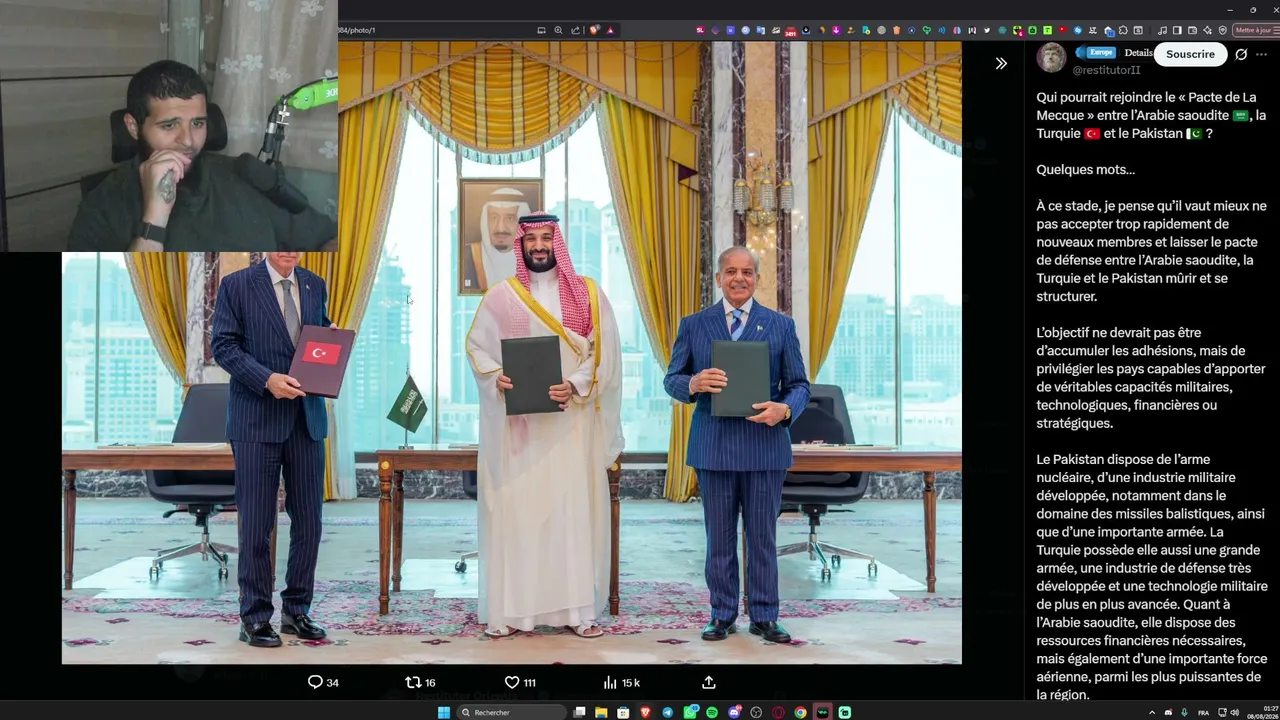
Task: Open Task View on the taskbar
Action: coord(579,712)
